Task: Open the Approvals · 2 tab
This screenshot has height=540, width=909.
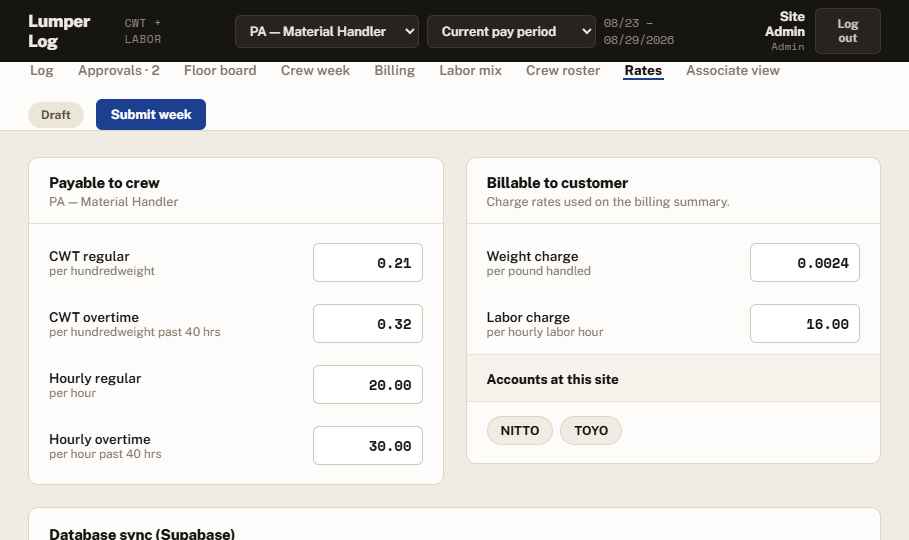Action: click(x=119, y=70)
